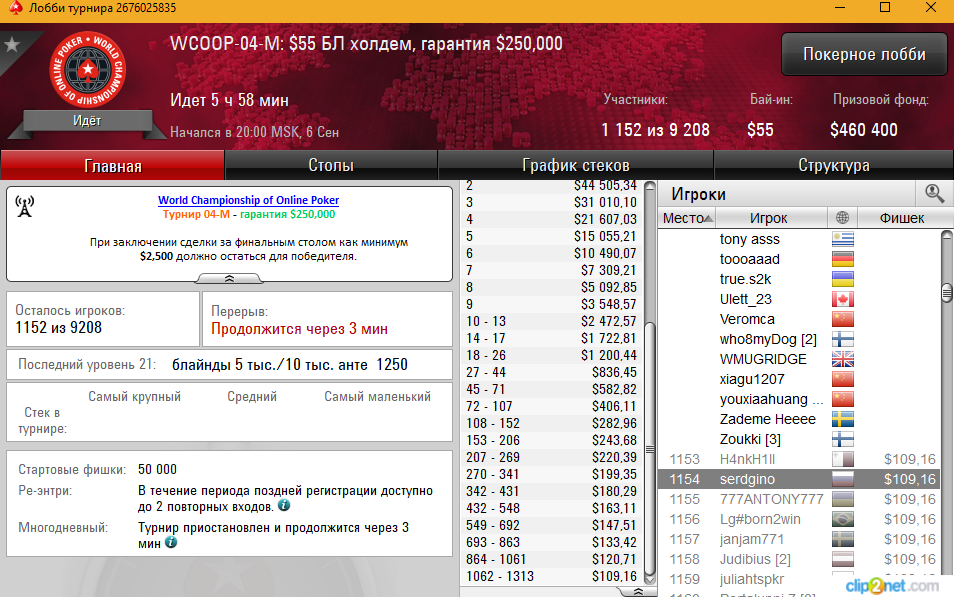Click the Покерное лобби button
The height and width of the screenshot is (597, 954).
pyautogui.click(x=864, y=54)
